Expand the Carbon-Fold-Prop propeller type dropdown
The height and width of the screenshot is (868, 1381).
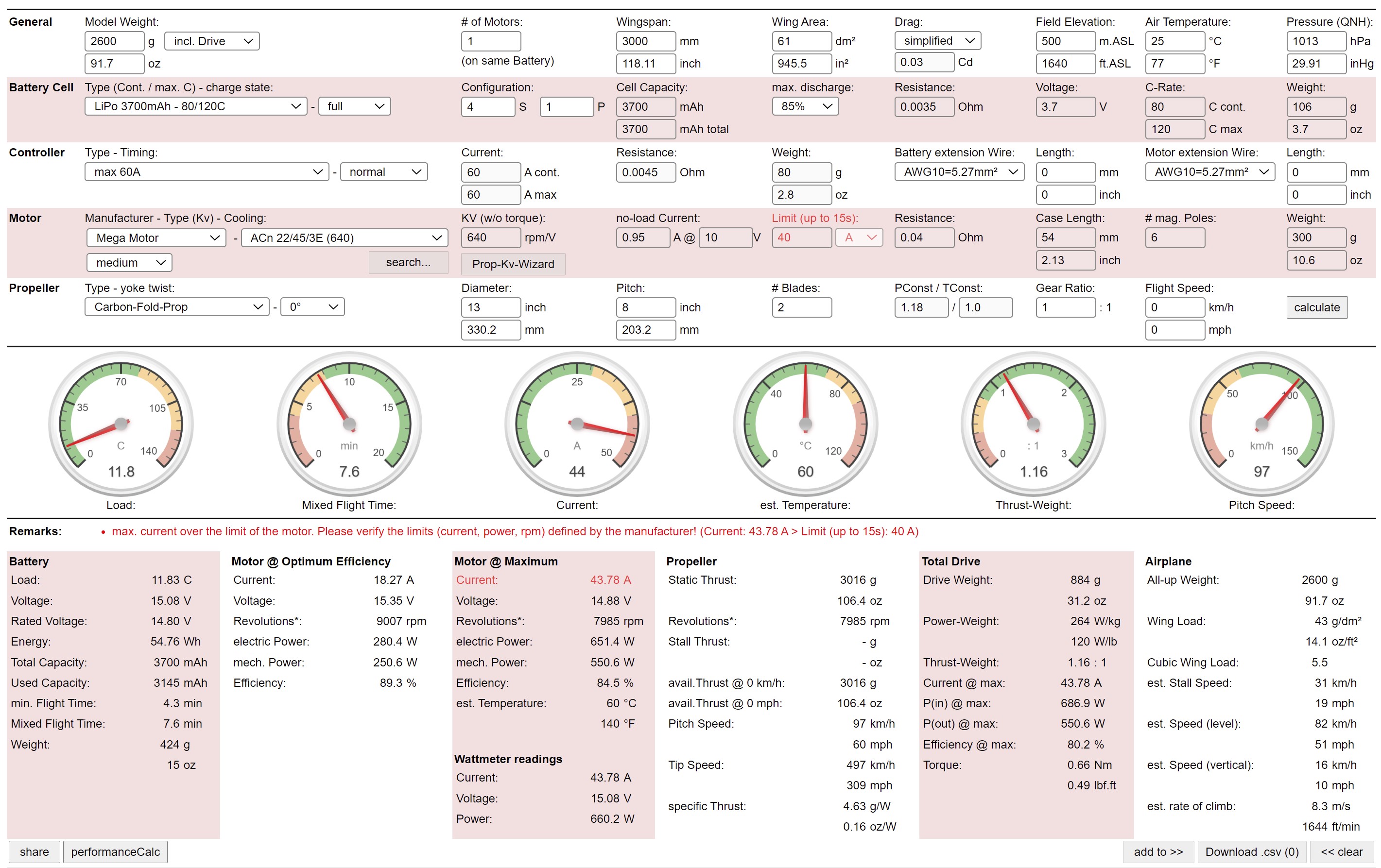coord(177,307)
